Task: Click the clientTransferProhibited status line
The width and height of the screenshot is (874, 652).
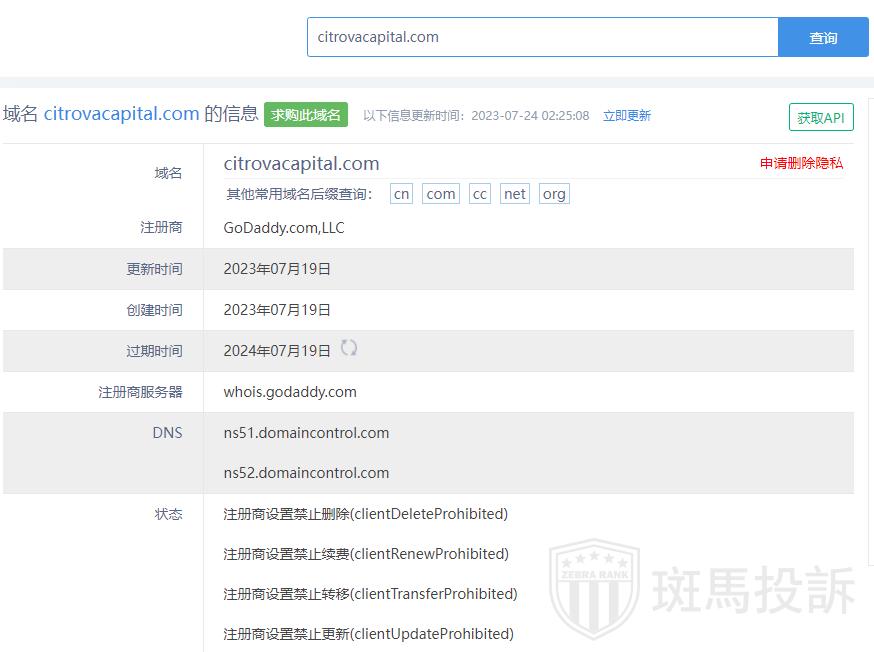Action: tap(370, 594)
